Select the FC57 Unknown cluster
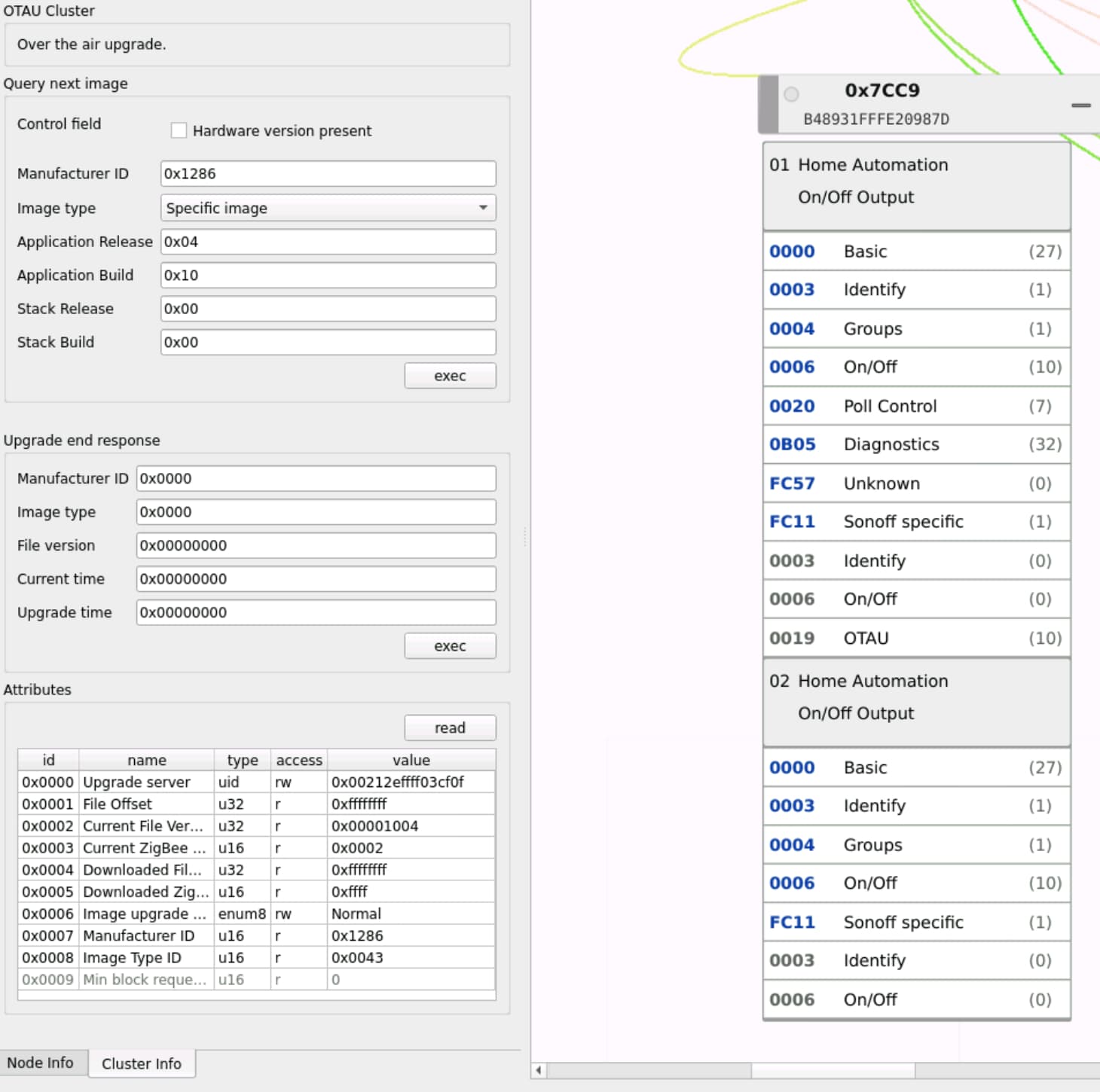Viewport: 1100px width, 1092px height. coord(915,483)
